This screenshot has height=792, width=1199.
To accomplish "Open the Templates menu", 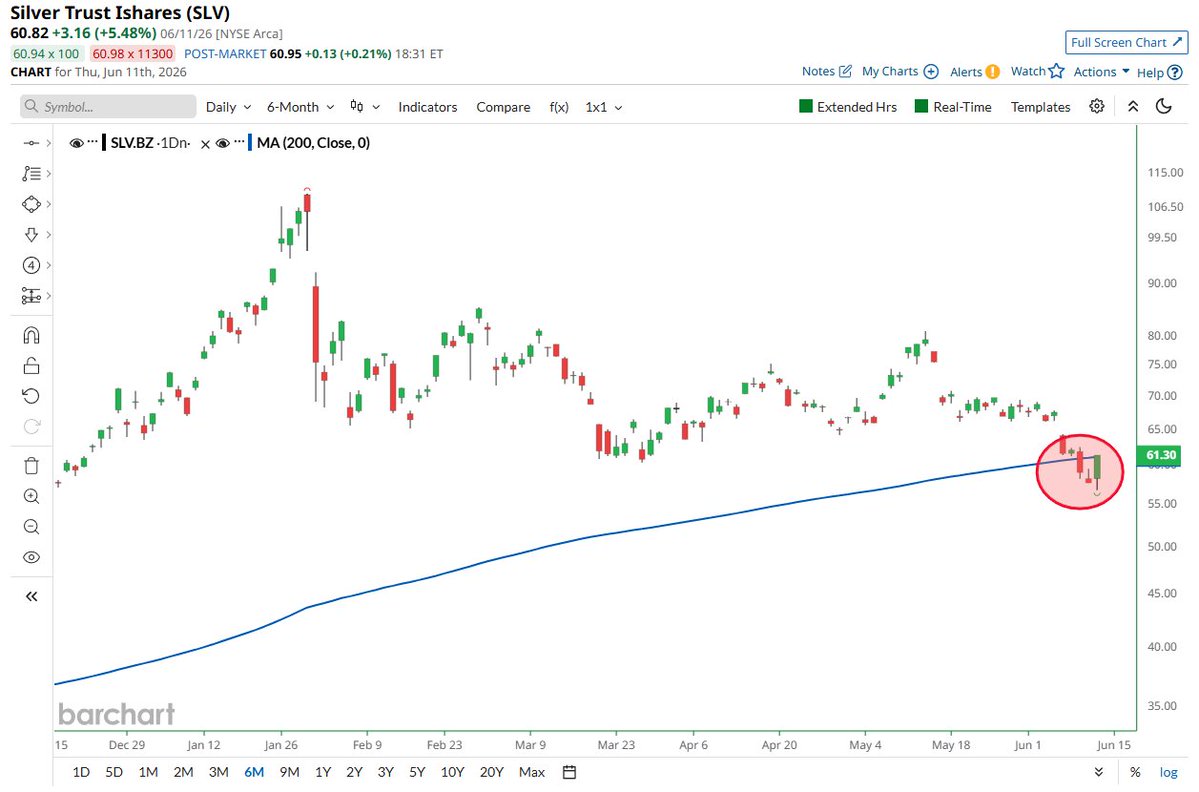I will coord(1040,107).
